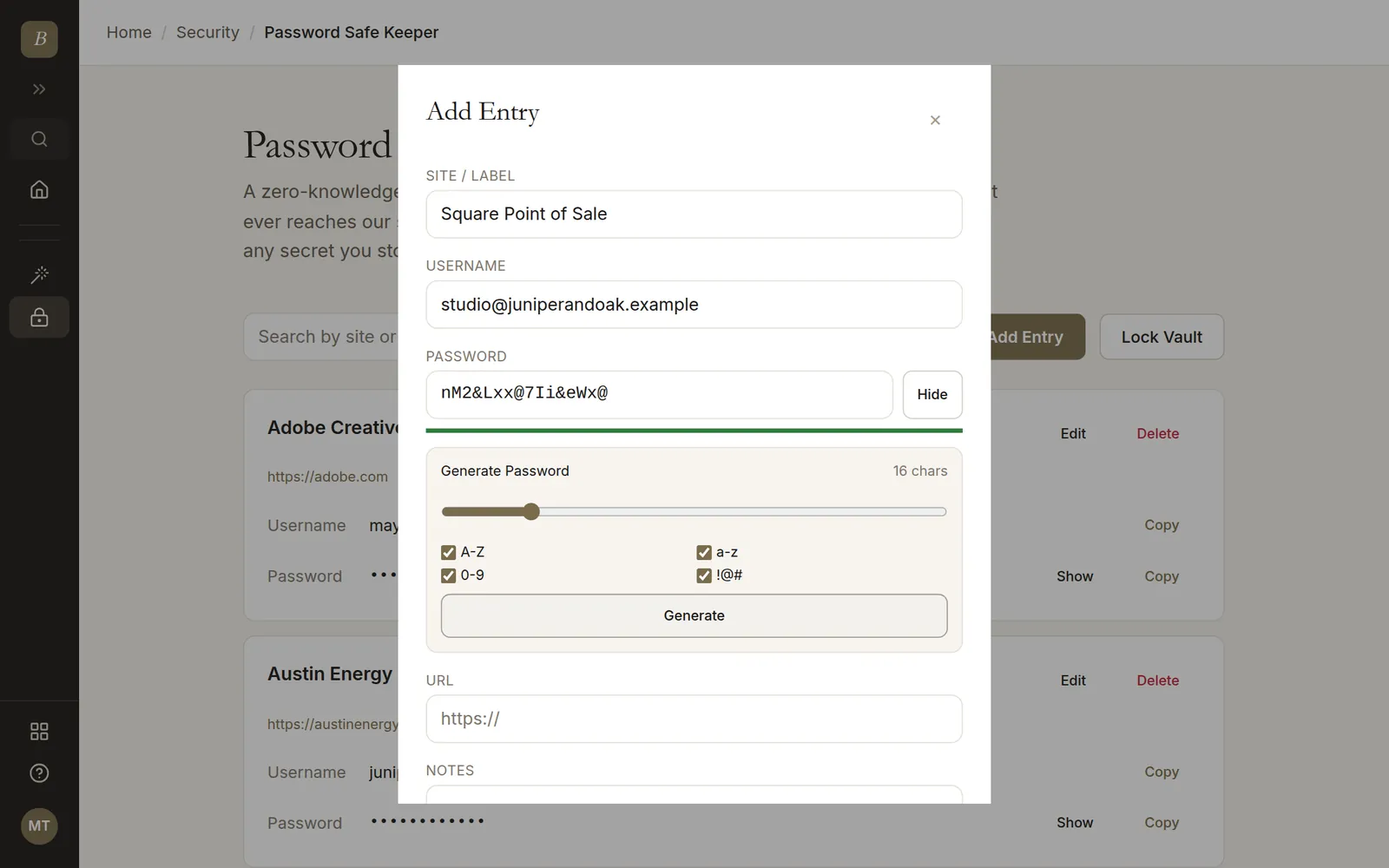Focus the Password field
1389x868 pixels.
(659, 395)
